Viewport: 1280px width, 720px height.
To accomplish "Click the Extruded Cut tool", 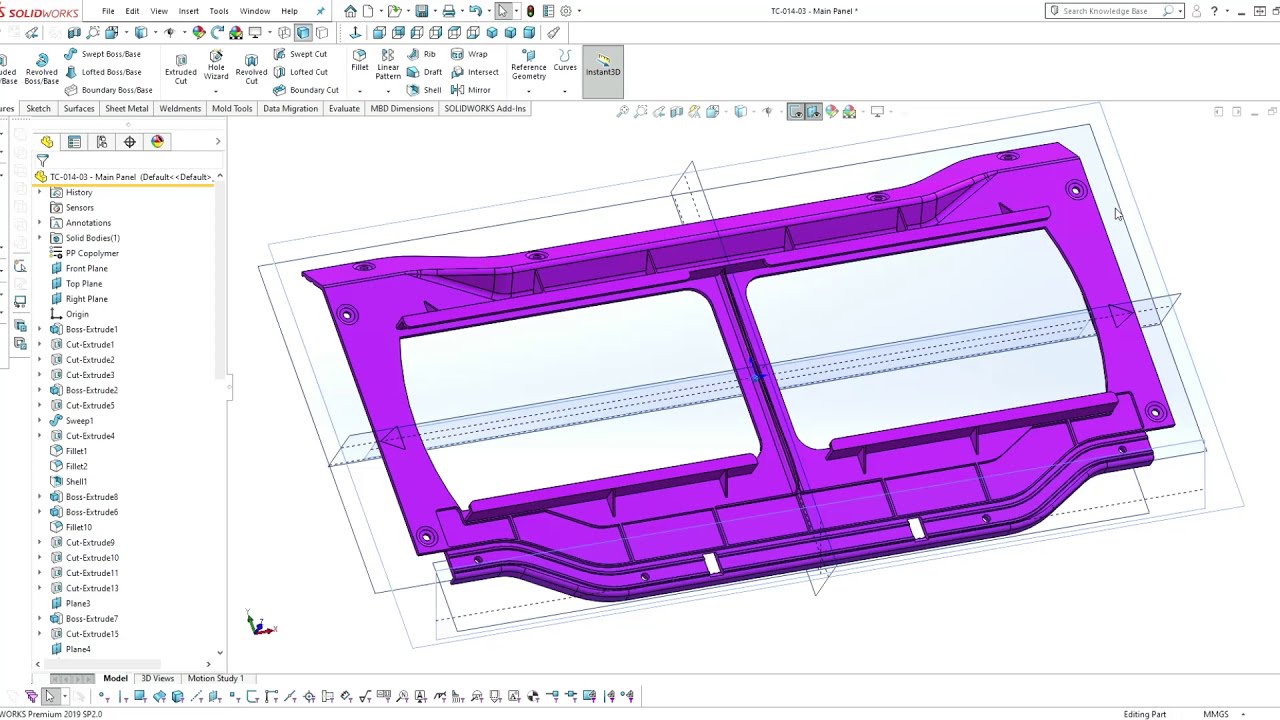I will (181, 67).
